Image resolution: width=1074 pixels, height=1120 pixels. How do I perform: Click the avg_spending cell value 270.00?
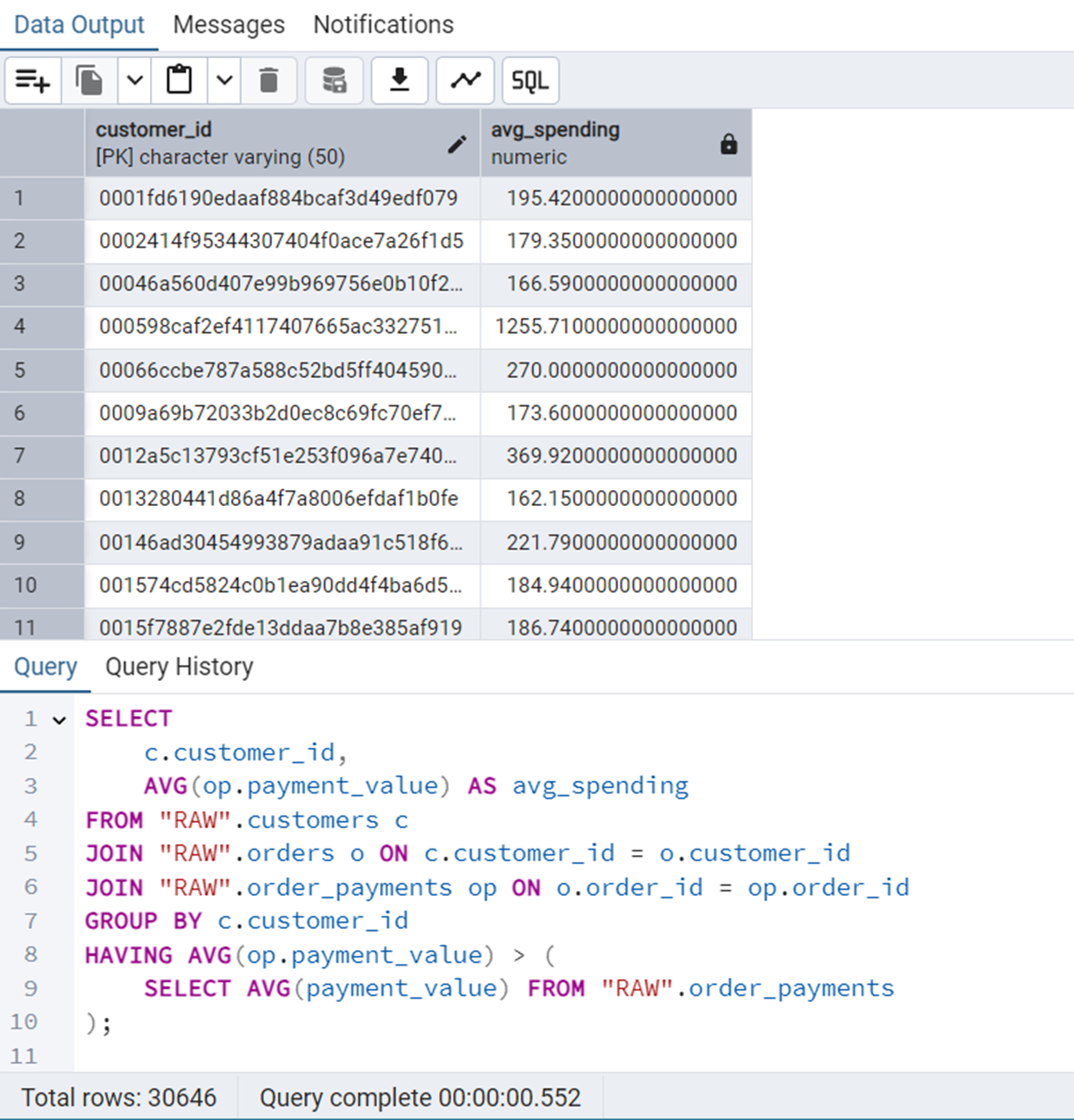621,370
